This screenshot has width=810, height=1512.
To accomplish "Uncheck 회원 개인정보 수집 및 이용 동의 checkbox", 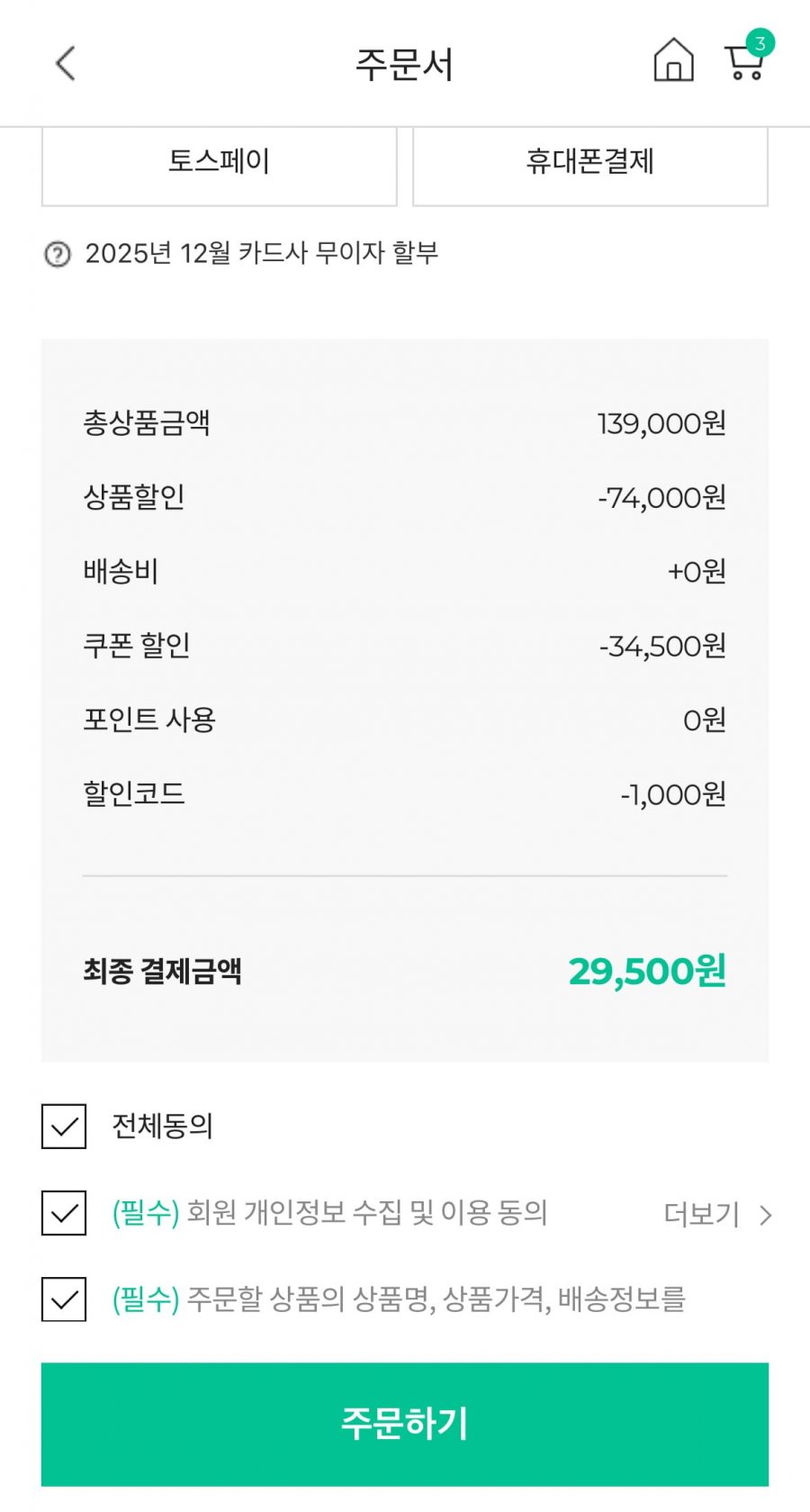I will 64,1213.
